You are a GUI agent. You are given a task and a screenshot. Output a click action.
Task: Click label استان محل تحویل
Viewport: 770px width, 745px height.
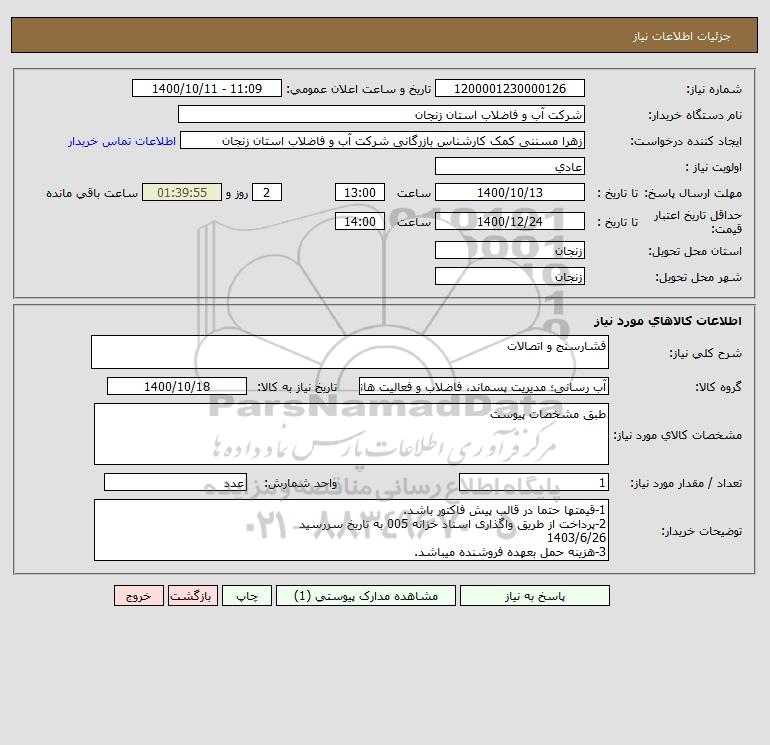(x=695, y=251)
